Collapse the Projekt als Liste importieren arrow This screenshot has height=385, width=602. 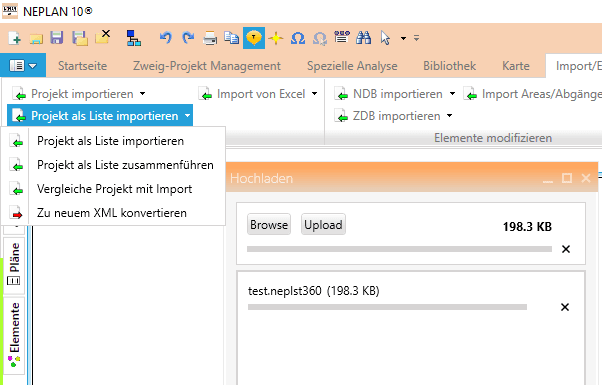[187, 116]
